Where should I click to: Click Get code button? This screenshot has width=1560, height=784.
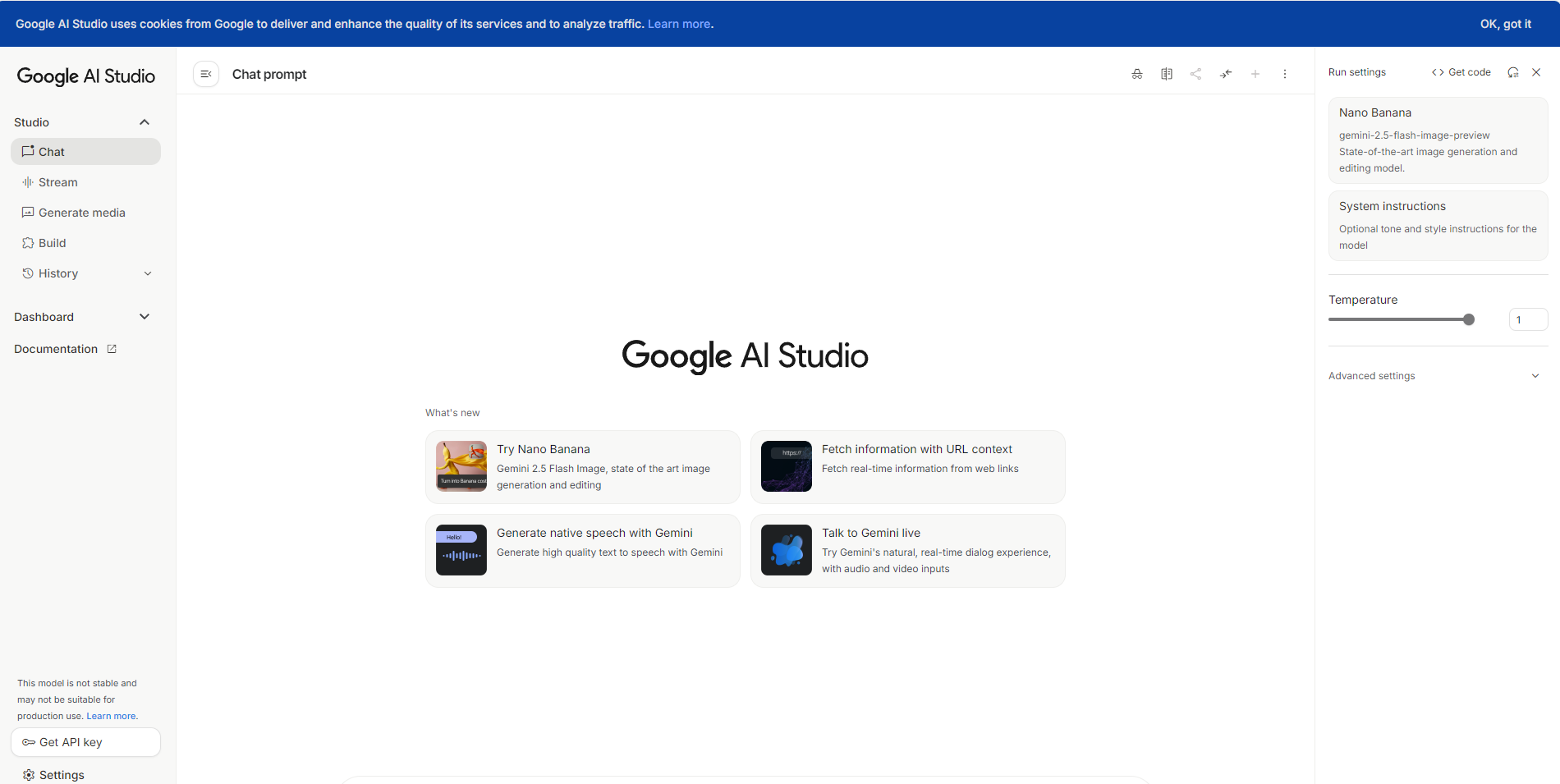pos(1461,72)
